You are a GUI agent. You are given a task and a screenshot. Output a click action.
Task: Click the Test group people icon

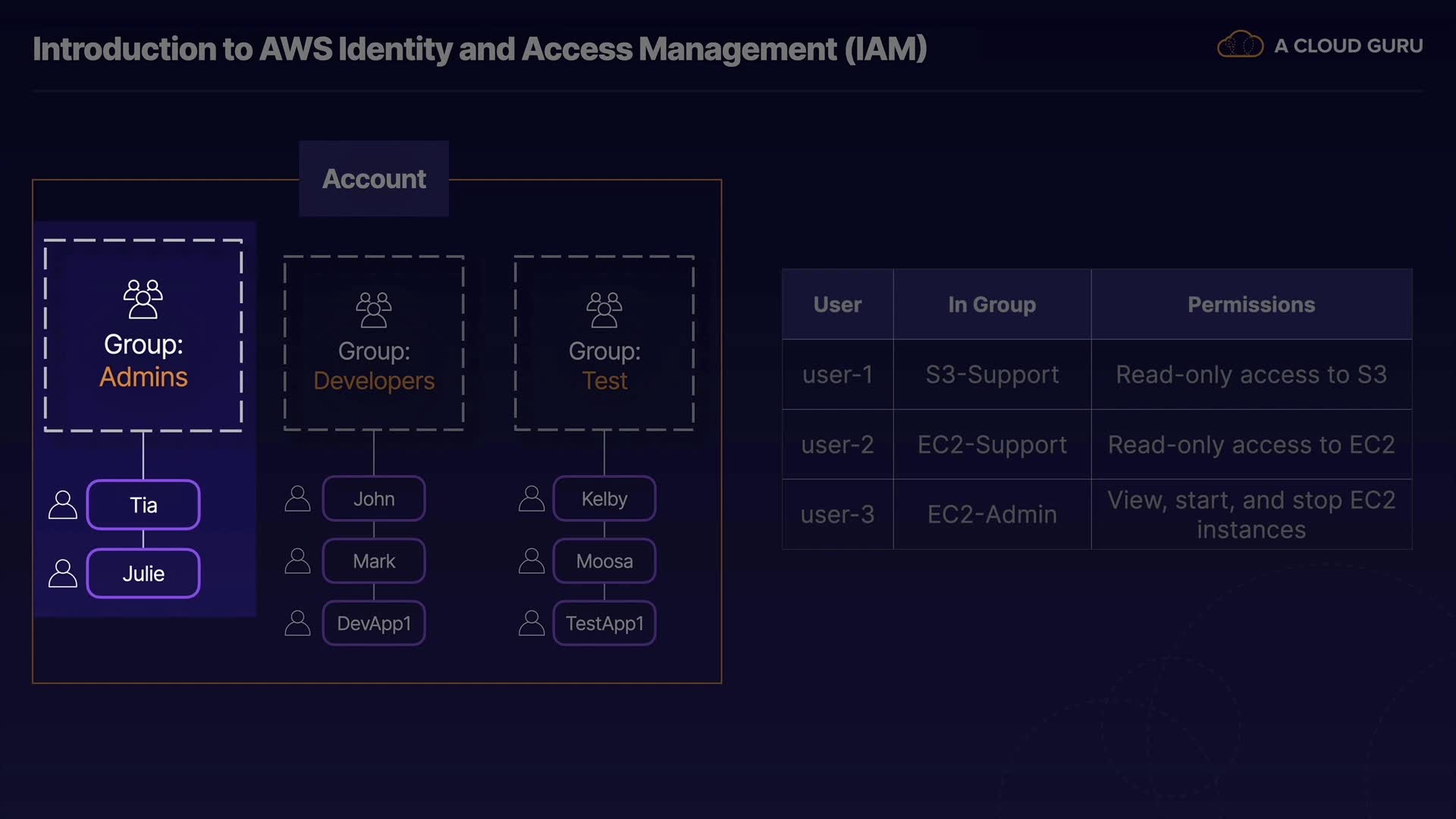click(x=604, y=309)
